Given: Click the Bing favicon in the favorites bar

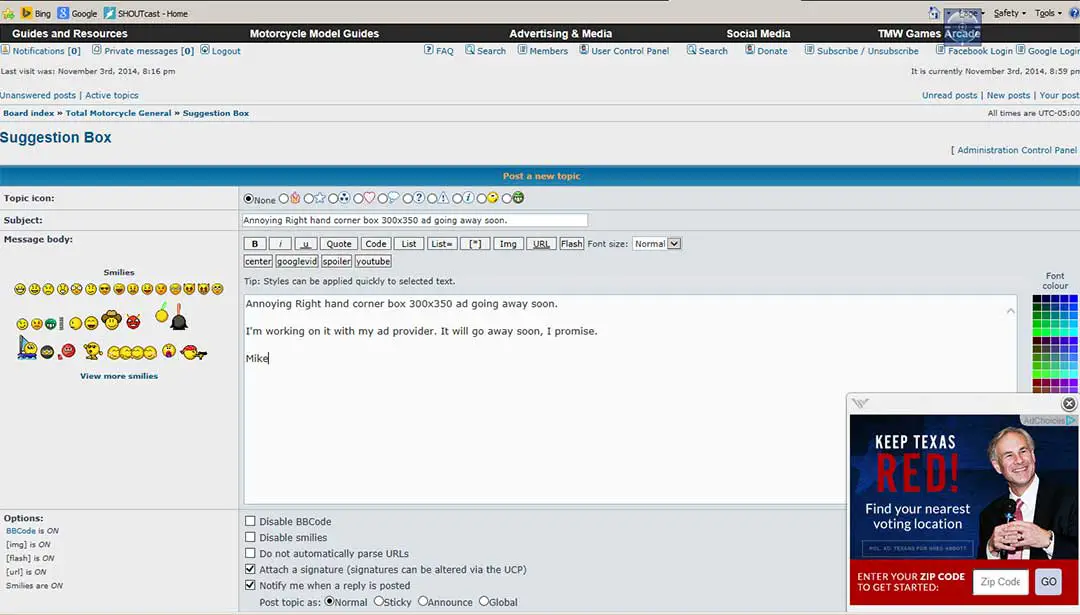Looking at the screenshot, I should pos(27,13).
